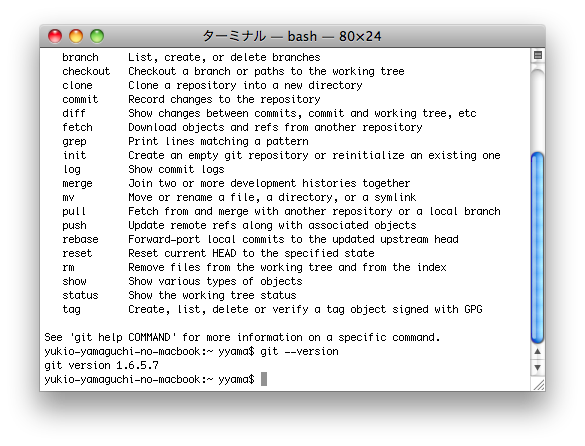Click the 'branch' command at top of list
The height and width of the screenshot is (446, 585).
pos(80,57)
